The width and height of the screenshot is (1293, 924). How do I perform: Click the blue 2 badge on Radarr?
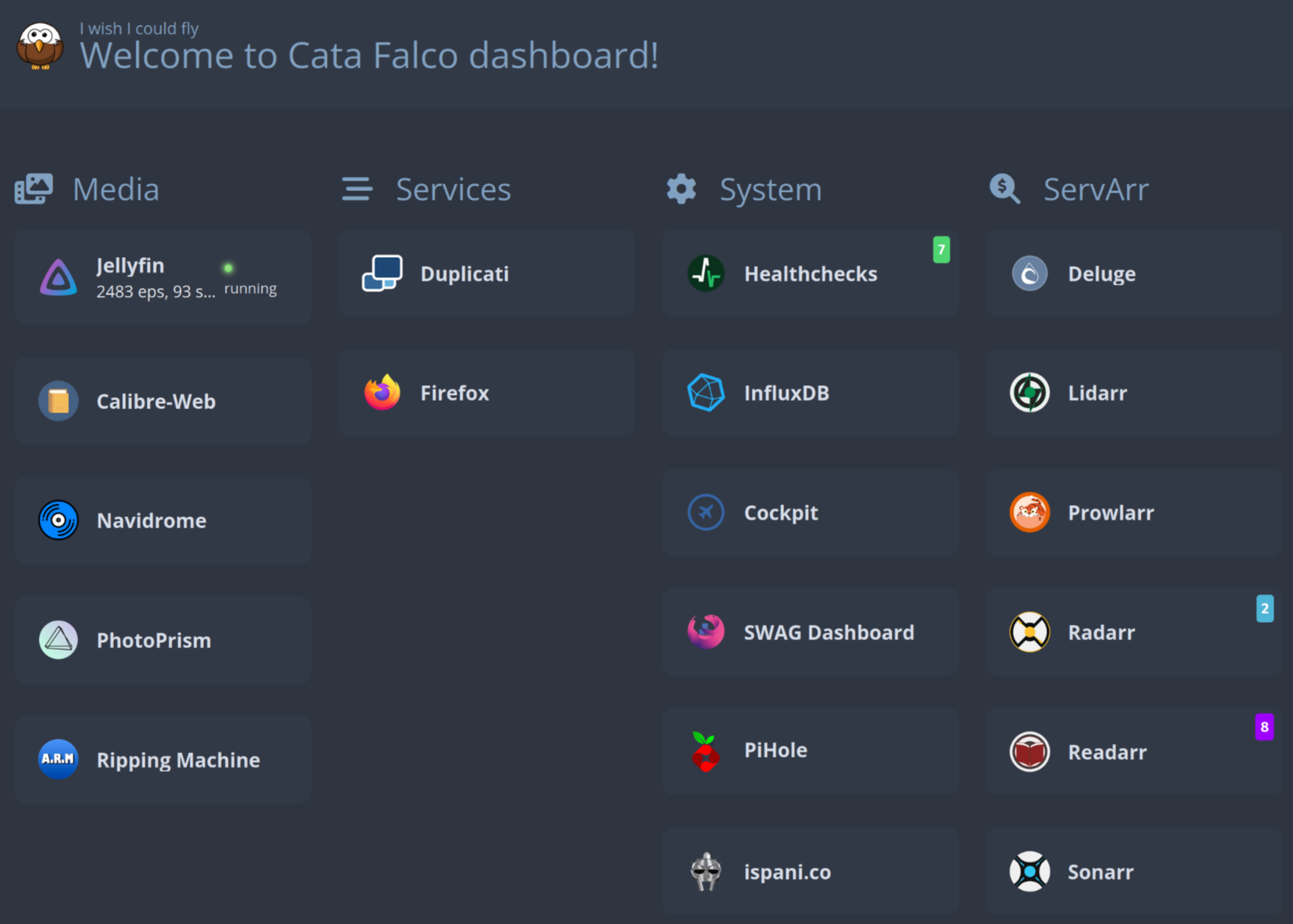pyautogui.click(x=1265, y=609)
